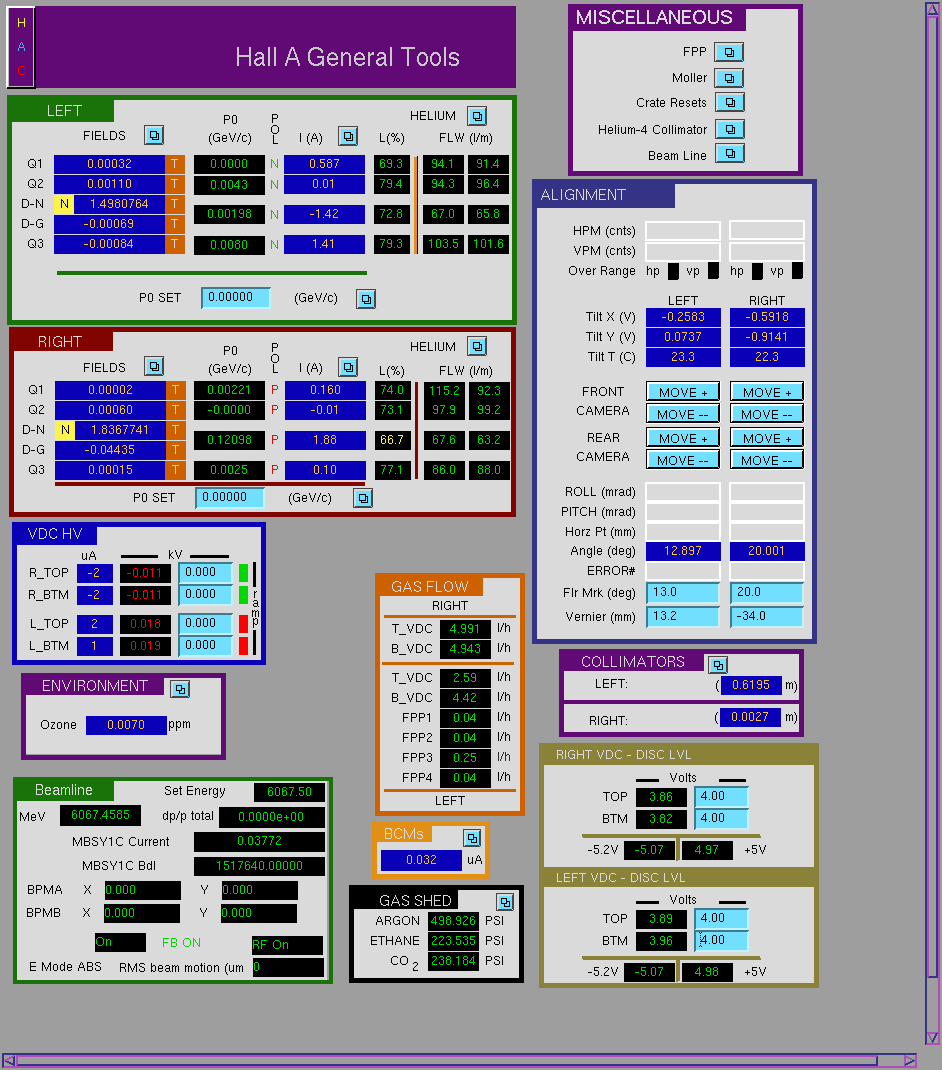Click the L_TOP red HV status indicator
This screenshot has height=1070, width=942.
pos(243,623)
